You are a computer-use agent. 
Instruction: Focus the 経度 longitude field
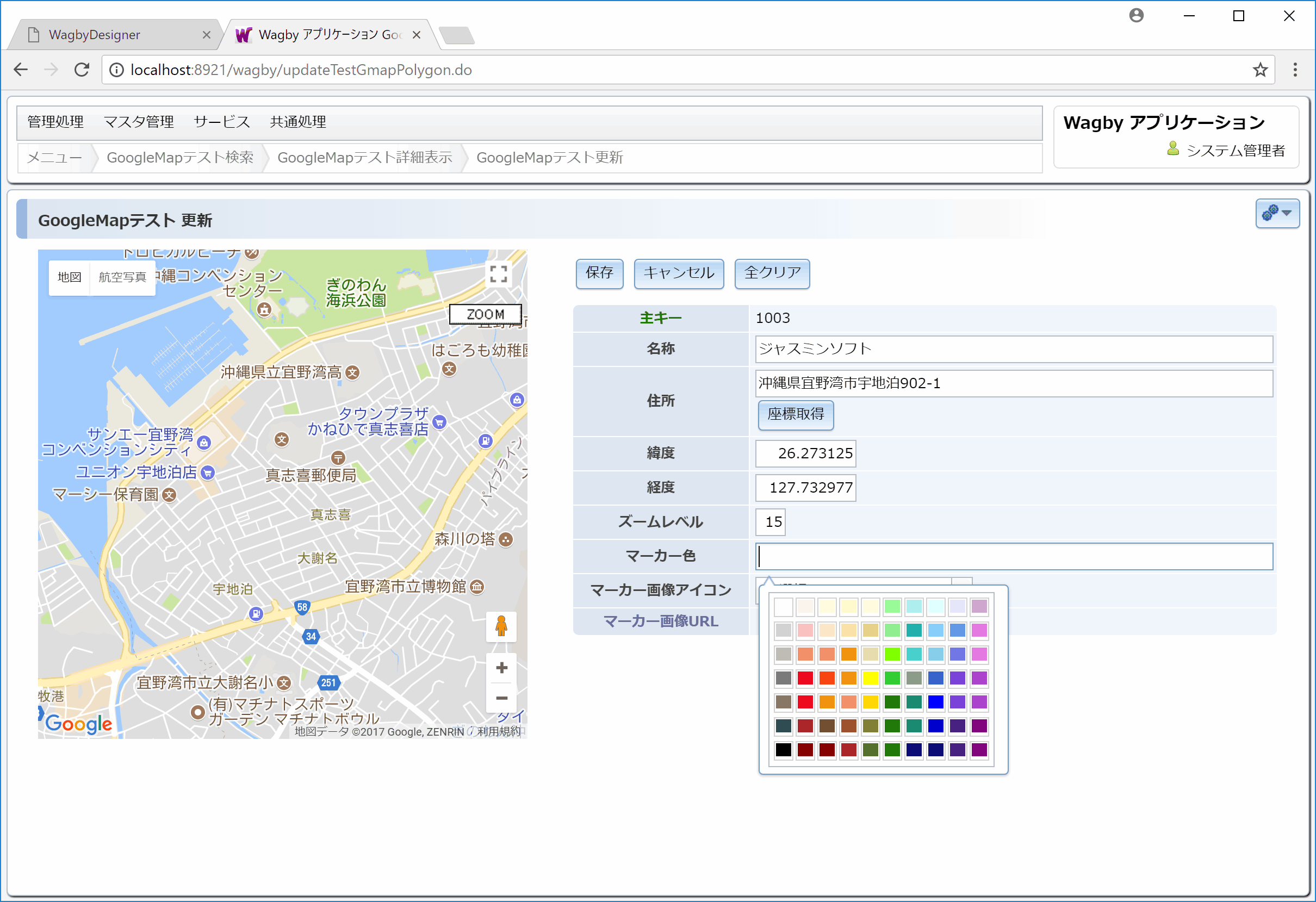click(805, 488)
